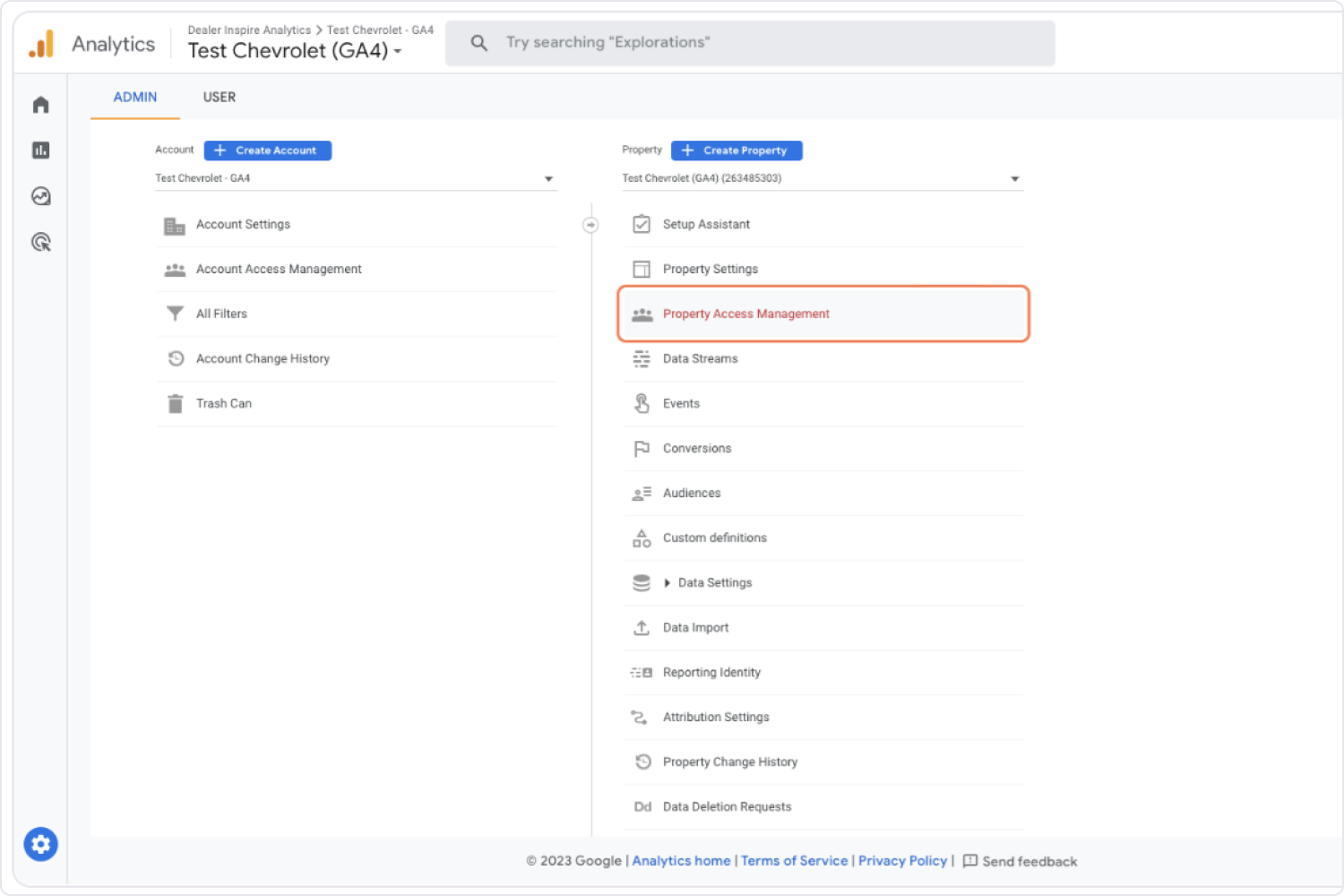This screenshot has height=896, width=1344.
Task: Click the Reporting Identity icon
Action: pyautogui.click(x=642, y=673)
